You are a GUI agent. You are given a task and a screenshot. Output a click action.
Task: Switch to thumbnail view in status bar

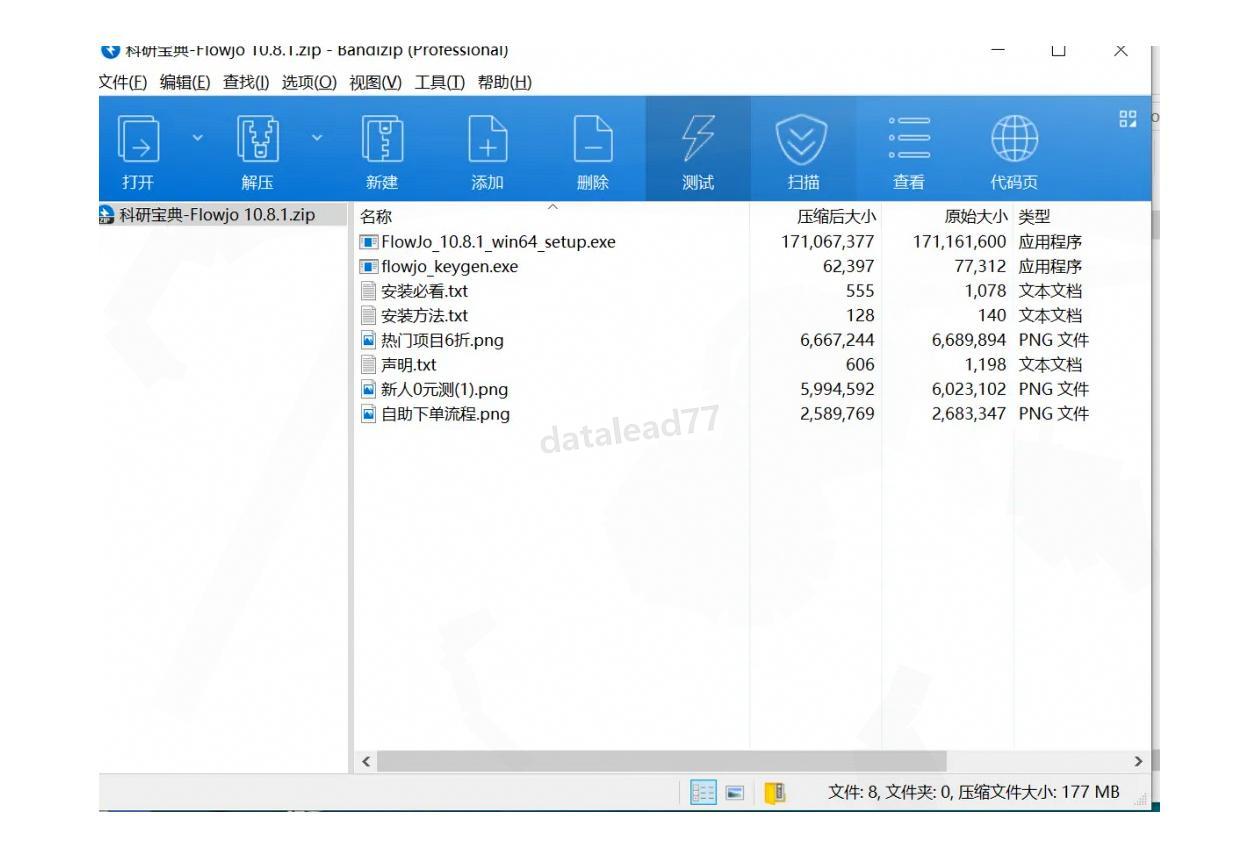[735, 793]
